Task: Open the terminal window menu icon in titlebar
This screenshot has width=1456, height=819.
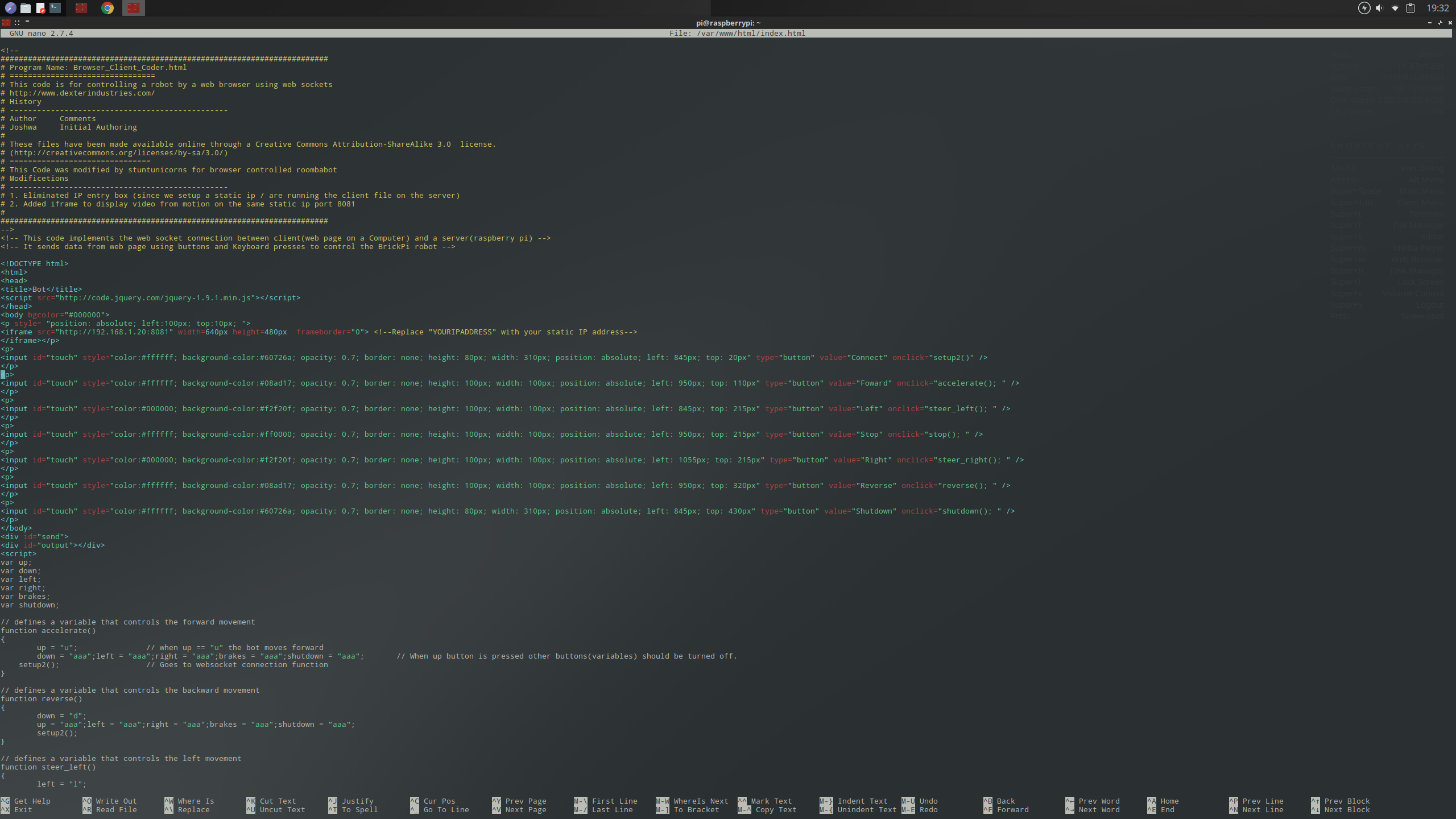Action: (6, 23)
